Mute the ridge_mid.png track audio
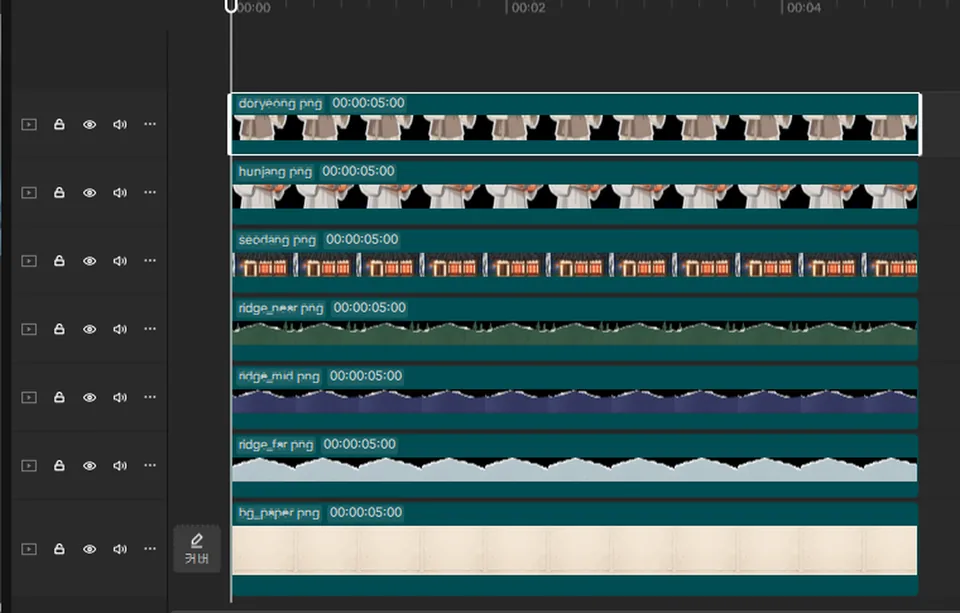 tap(119, 397)
